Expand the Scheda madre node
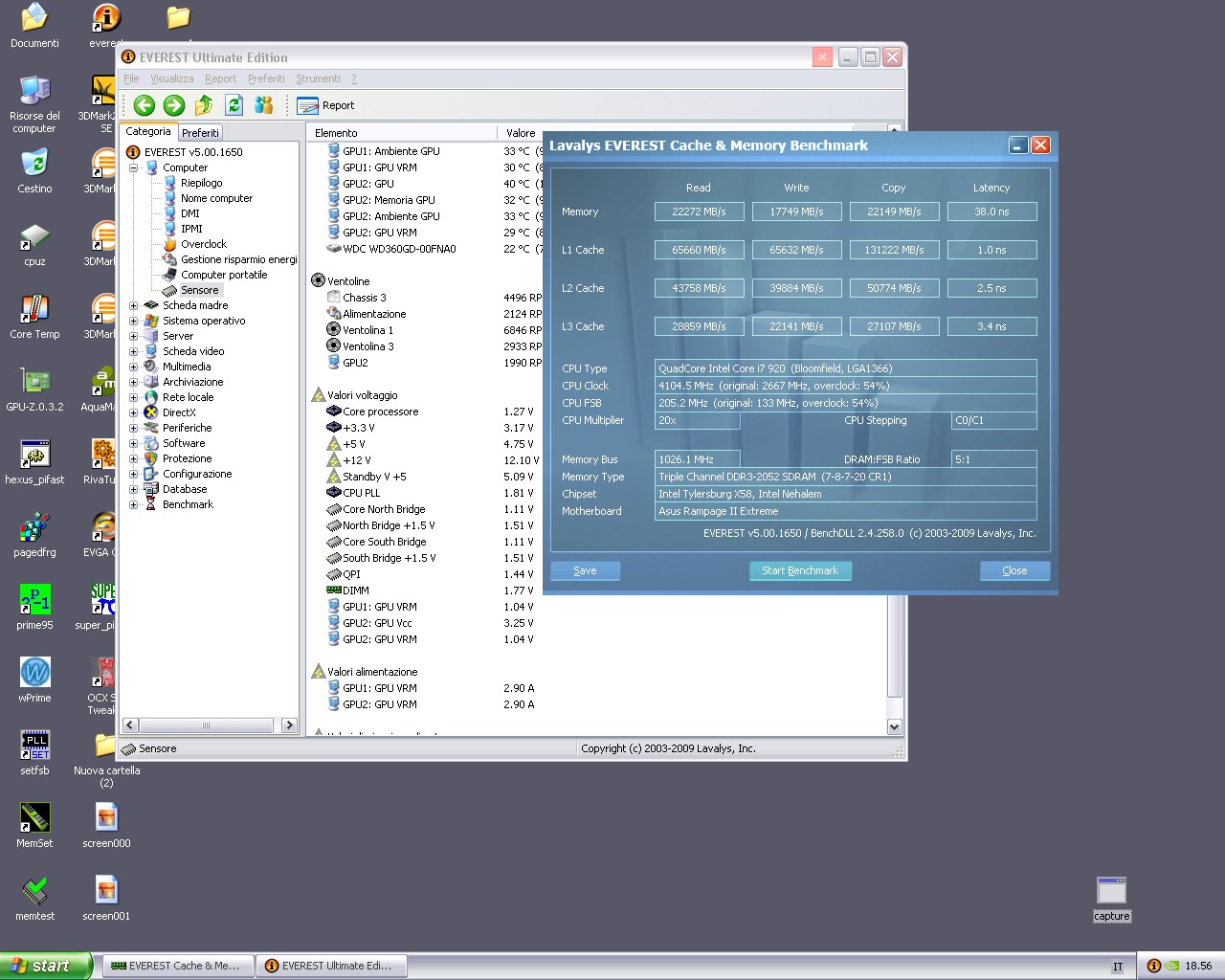Viewport: 1225px width, 980px height. coord(134,305)
